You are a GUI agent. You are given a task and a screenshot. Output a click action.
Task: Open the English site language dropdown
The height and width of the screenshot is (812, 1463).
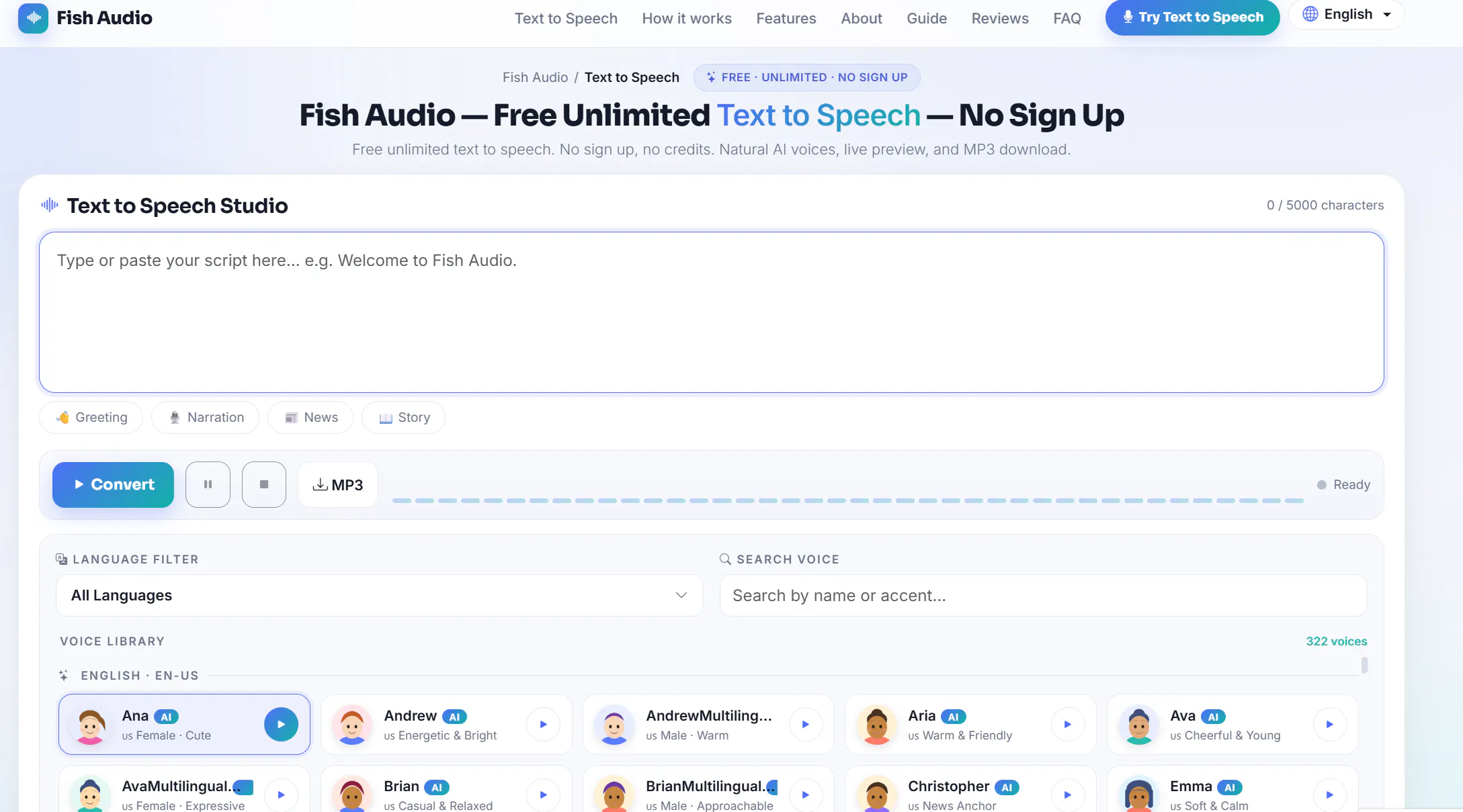1346,14
